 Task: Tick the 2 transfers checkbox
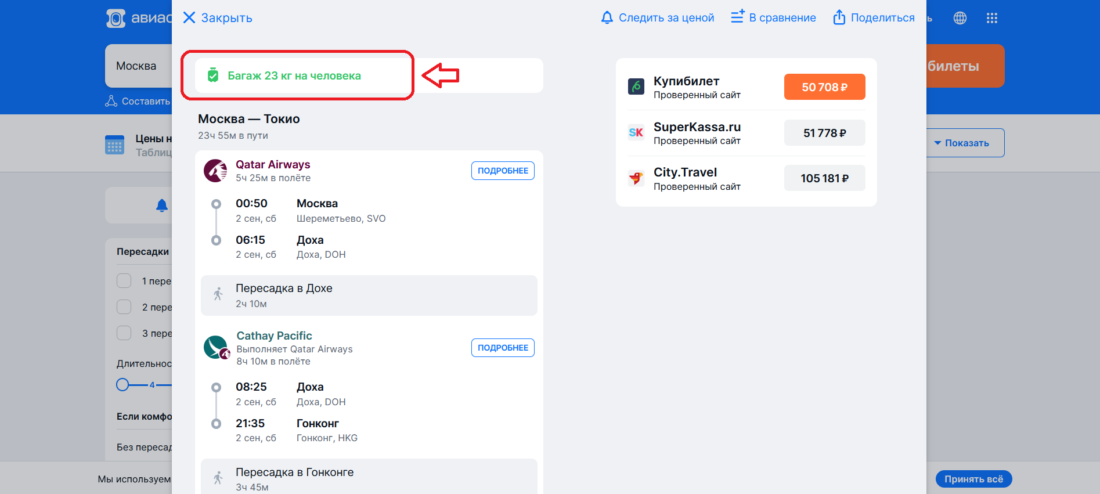(124, 307)
